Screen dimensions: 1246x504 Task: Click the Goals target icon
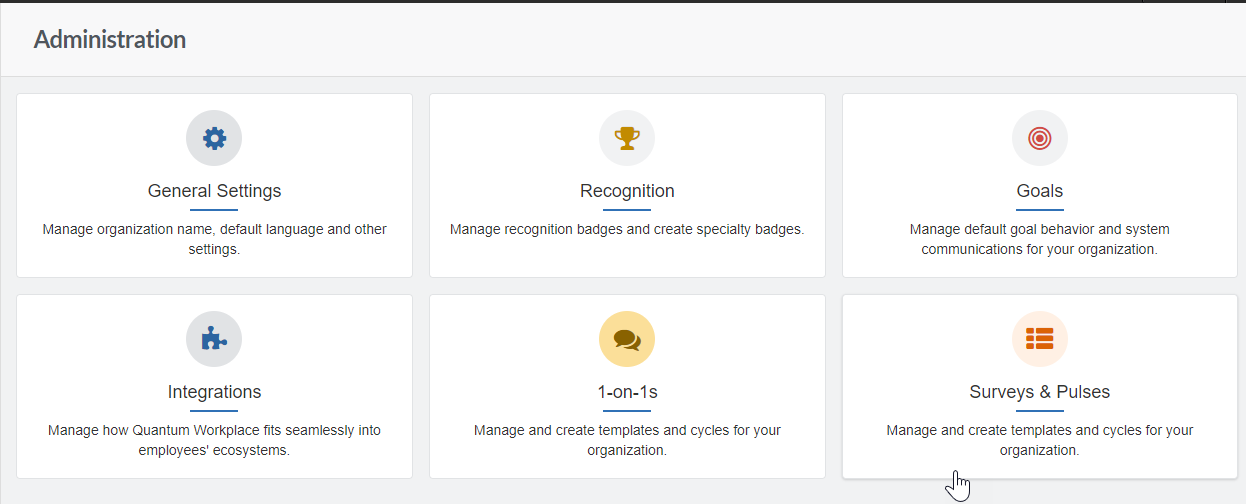point(1040,138)
